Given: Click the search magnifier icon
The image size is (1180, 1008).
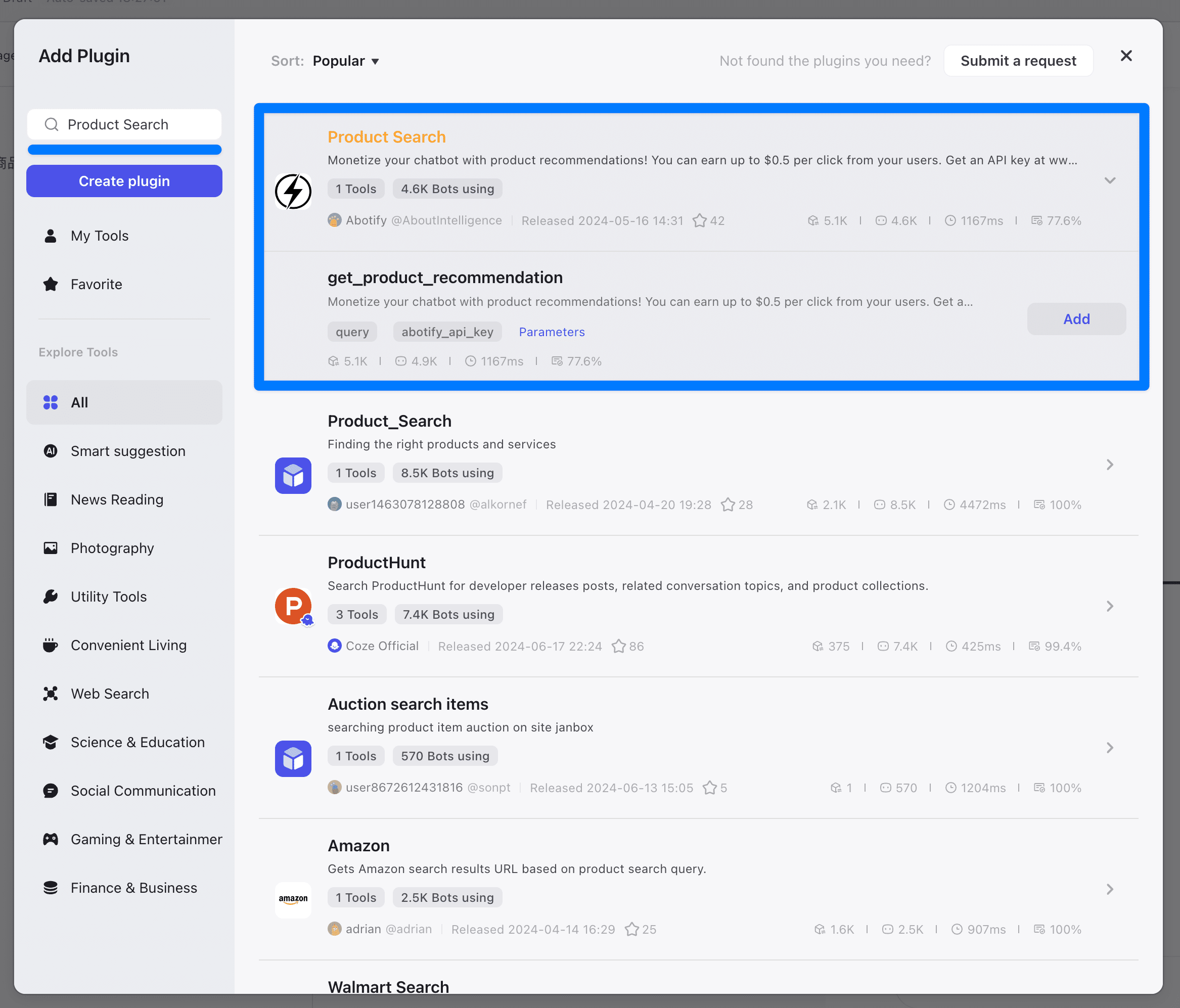Looking at the screenshot, I should tap(52, 125).
